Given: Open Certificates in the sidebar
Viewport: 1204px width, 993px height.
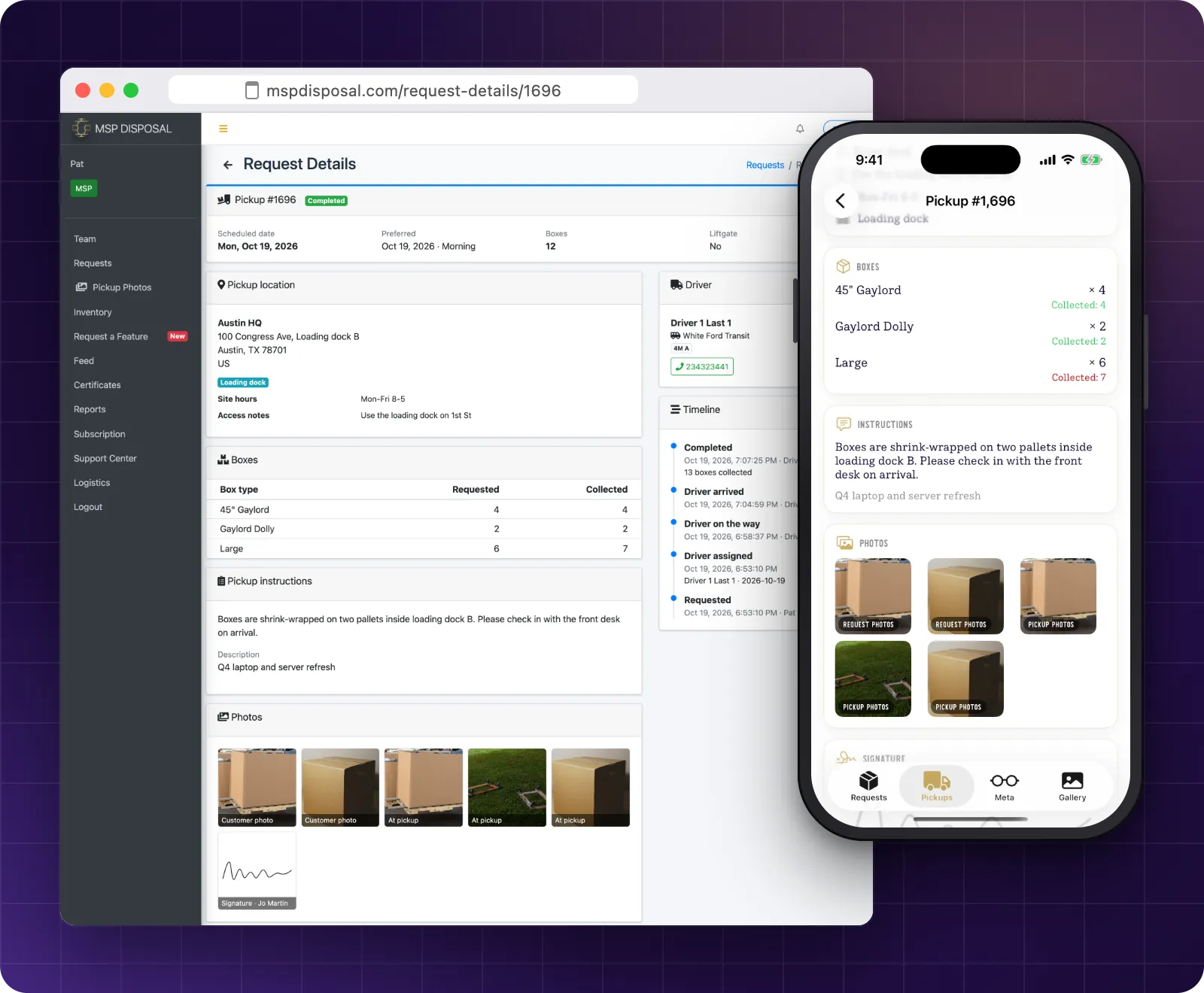Looking at the screenshot, I should (97, 385).
